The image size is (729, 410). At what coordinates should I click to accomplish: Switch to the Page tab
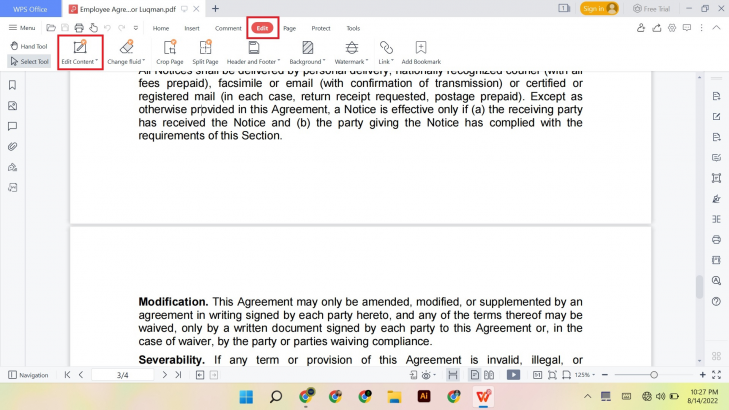290,28
